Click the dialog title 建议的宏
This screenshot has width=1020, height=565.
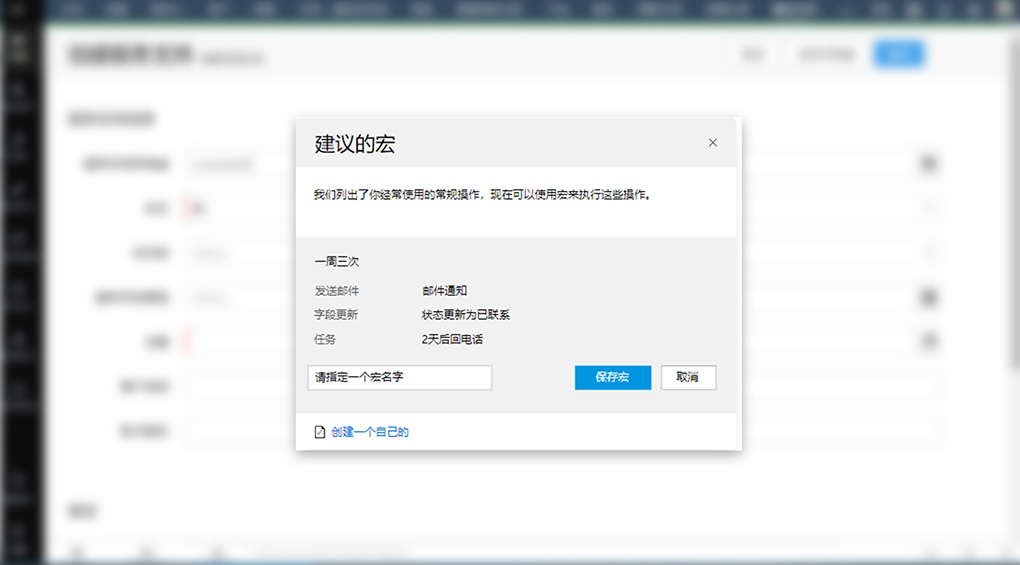click(x=355, y=144)
